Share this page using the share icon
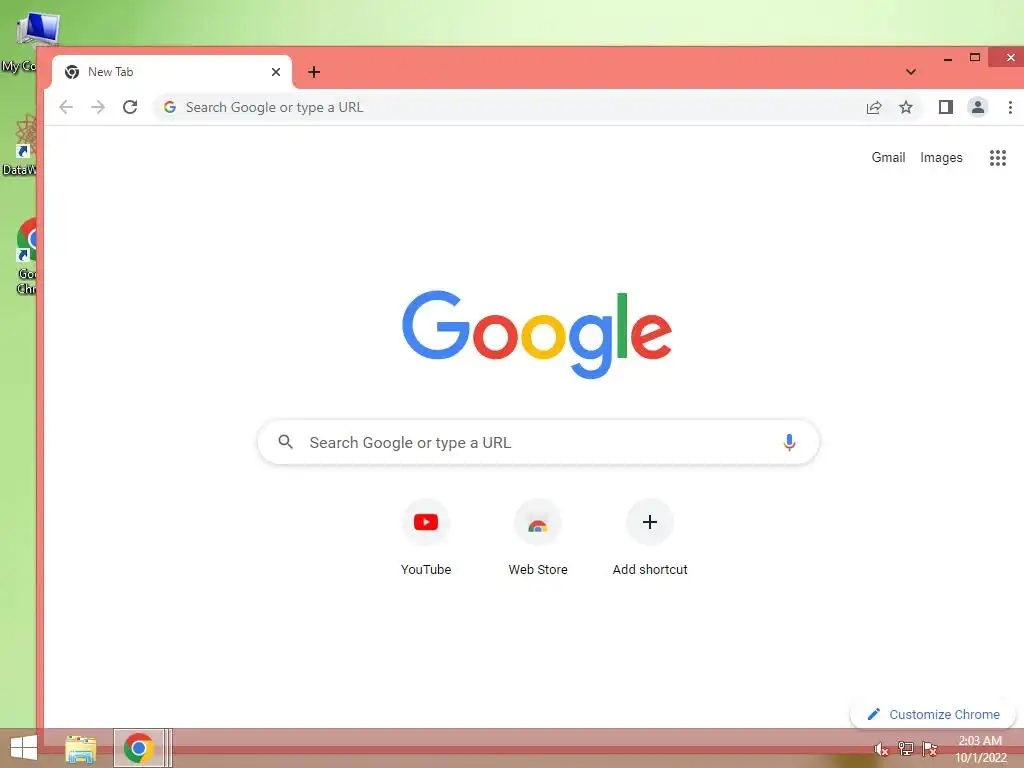The image size is (1024, 768). [x=874, y=107]
